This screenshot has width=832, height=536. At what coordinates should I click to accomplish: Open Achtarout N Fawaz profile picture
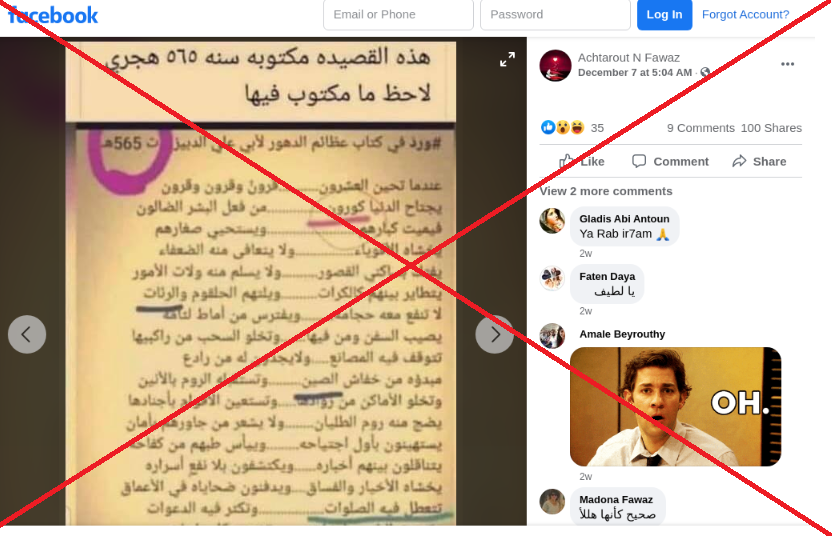pyautogui.click(x=555, y=65)
